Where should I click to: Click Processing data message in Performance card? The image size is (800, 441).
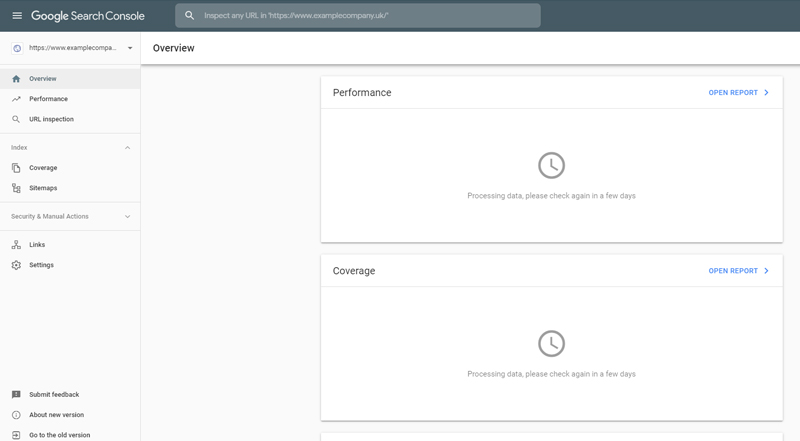click(x=551, y=195)
